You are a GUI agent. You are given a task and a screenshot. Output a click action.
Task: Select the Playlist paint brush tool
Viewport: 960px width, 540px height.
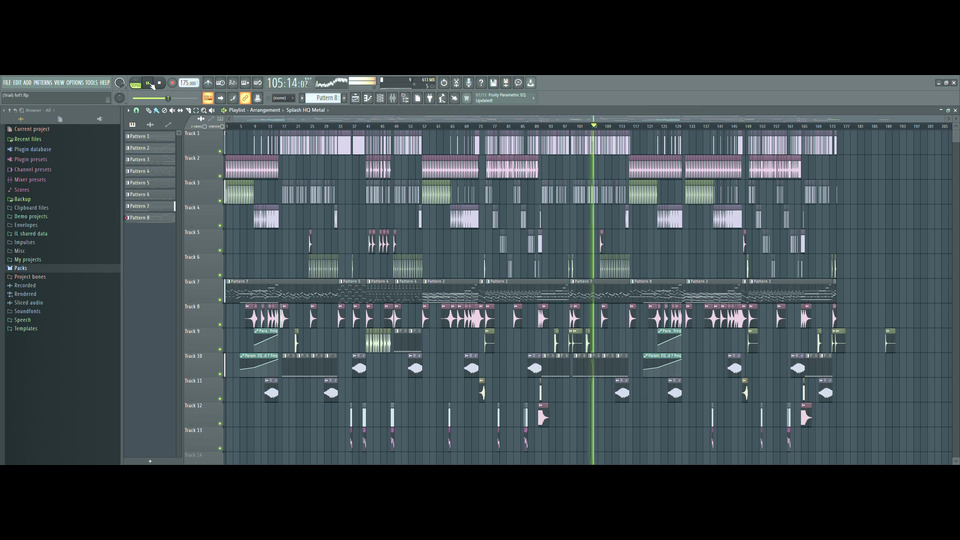156,110
